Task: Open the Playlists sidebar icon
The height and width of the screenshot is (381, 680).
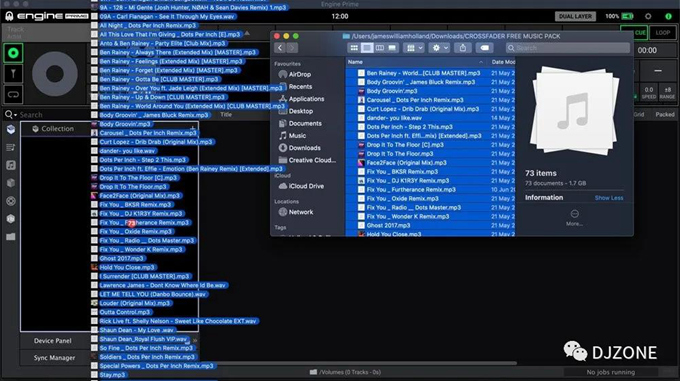Action: (11, 147)
